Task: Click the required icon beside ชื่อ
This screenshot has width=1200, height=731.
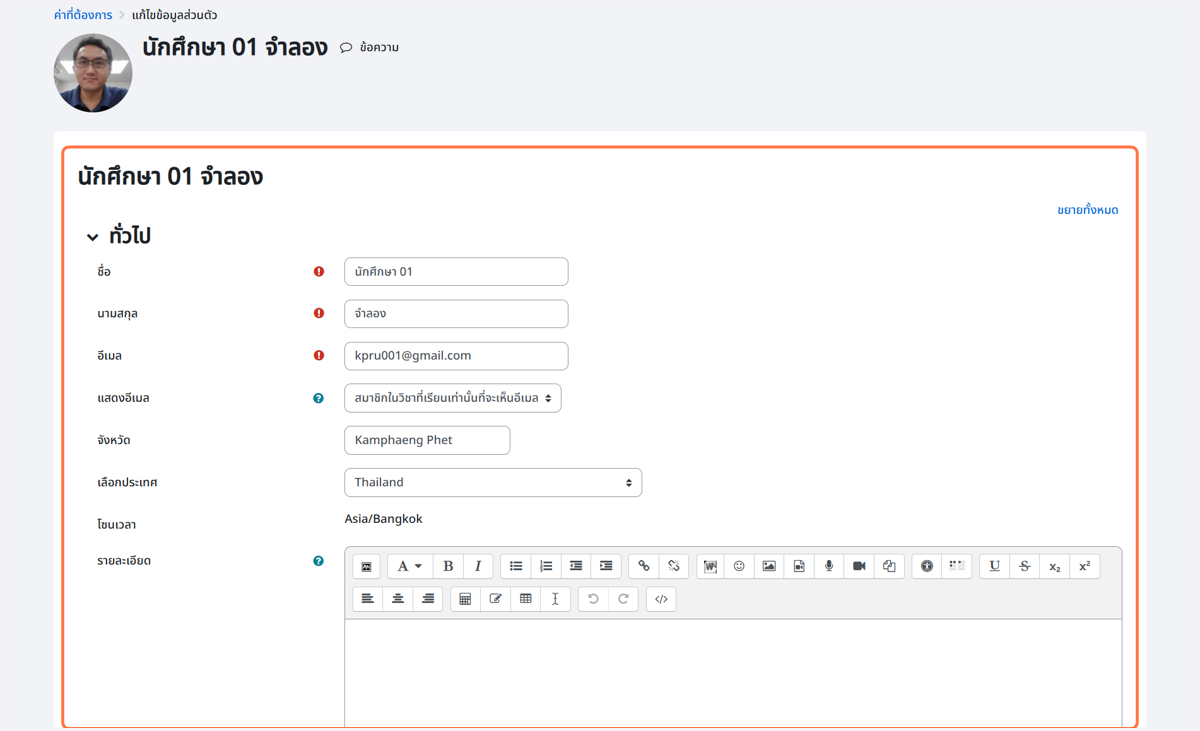Action: 319,271
